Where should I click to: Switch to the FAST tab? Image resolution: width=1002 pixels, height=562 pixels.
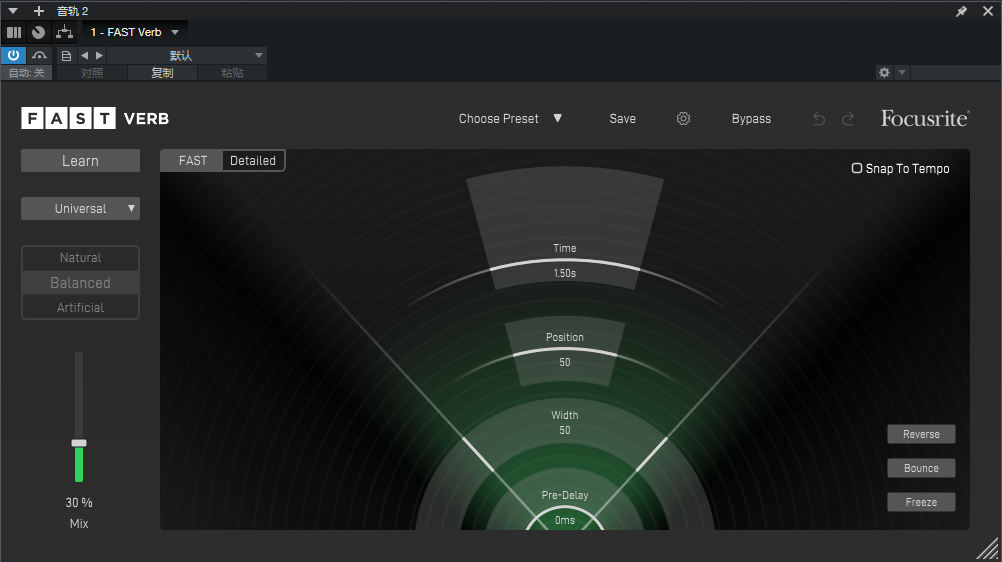(x=192, y=160)
